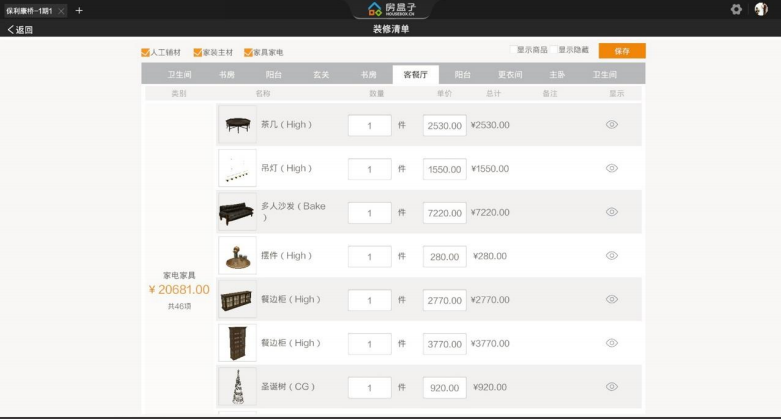Hide the 多人沙发 (Bake) item
Image resolution: width=781 pixels, height=419 pixels.
(x=612, y=212)
